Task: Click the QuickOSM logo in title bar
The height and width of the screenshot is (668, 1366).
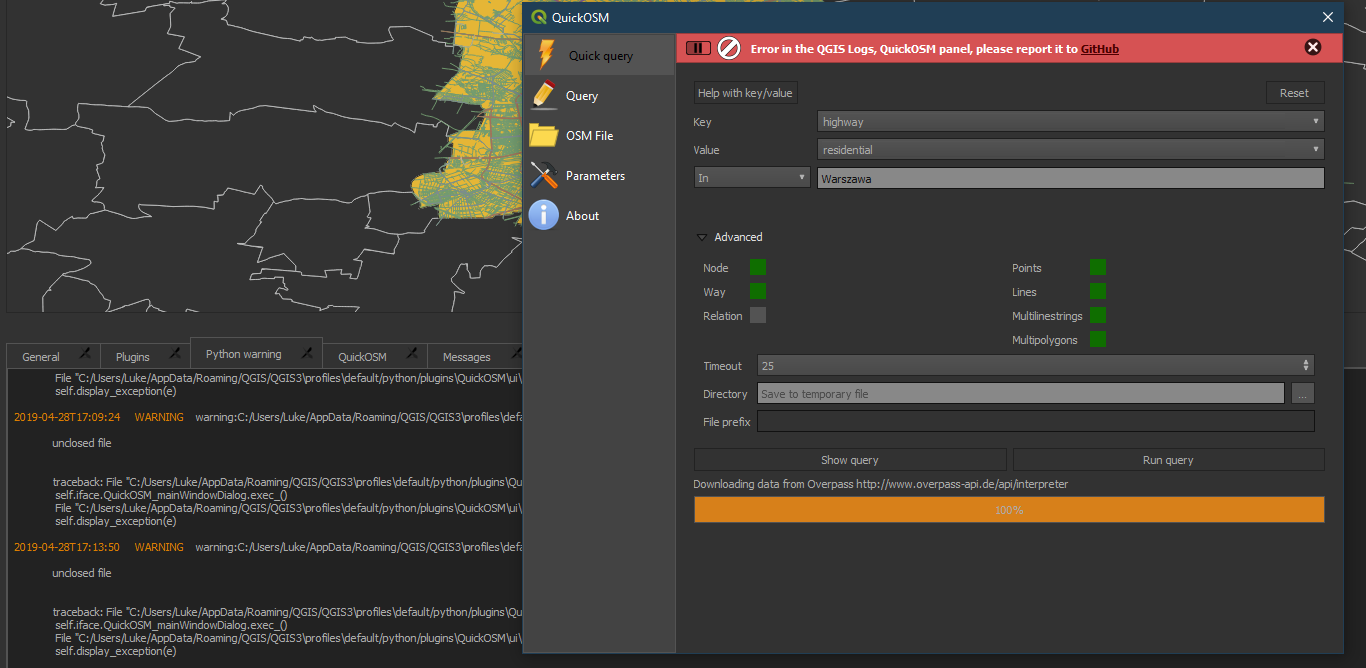Action: pyautogui.click(x=539, y=17)
